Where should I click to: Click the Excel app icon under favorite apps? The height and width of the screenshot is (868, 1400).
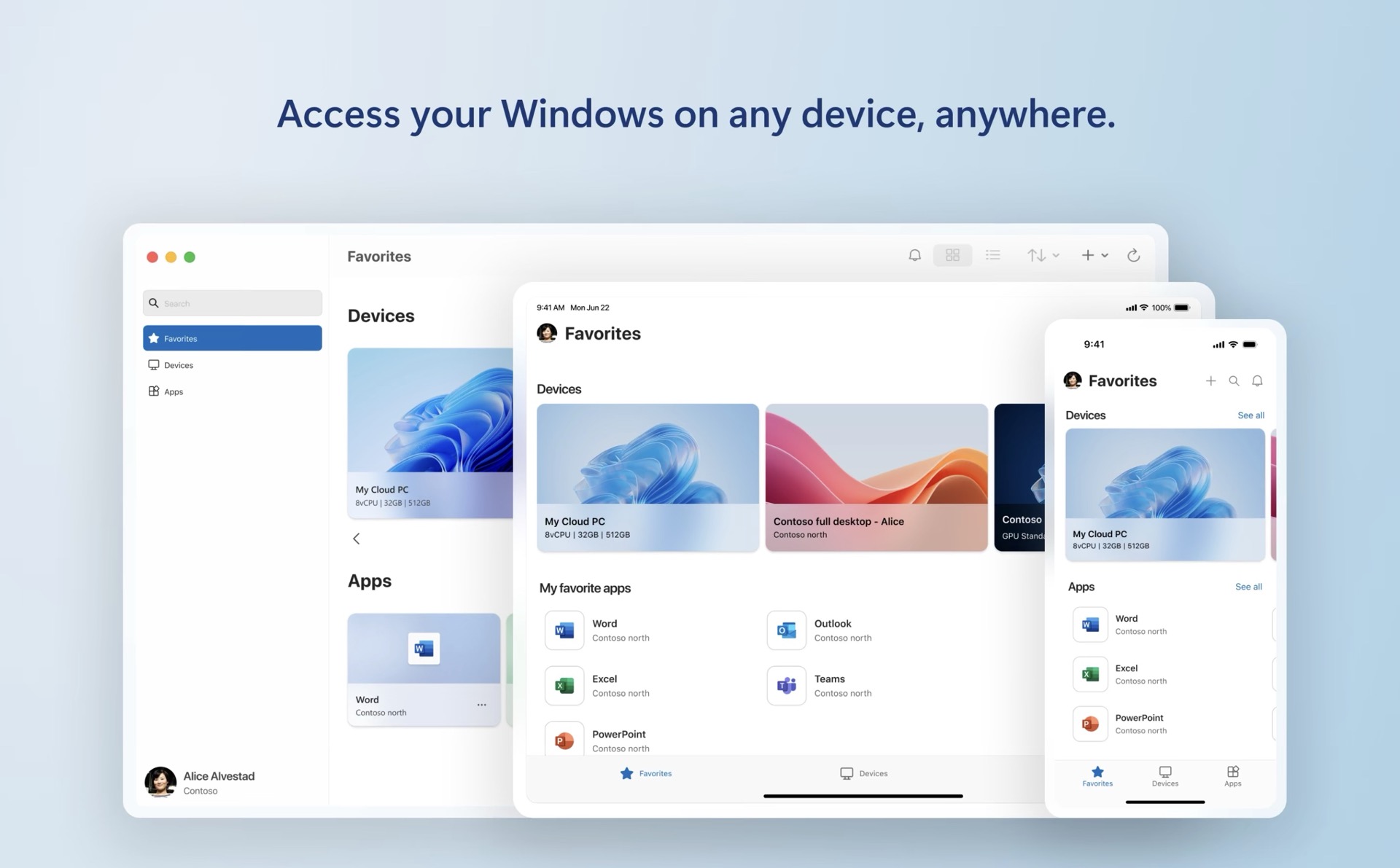[x=561, y=685]
